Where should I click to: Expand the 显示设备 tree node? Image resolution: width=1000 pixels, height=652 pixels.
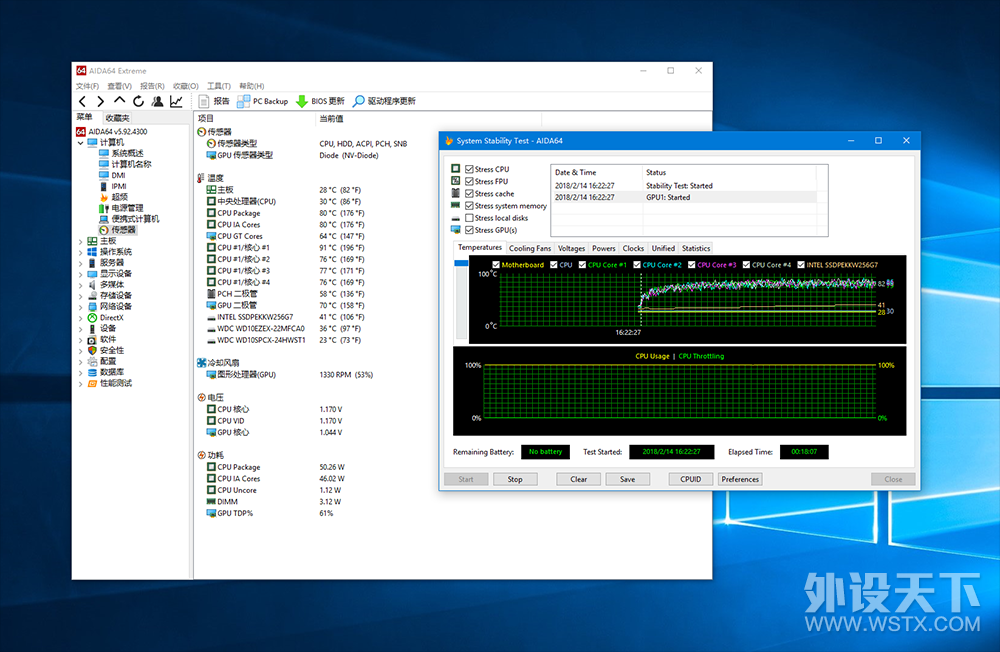tap(80, 274)
